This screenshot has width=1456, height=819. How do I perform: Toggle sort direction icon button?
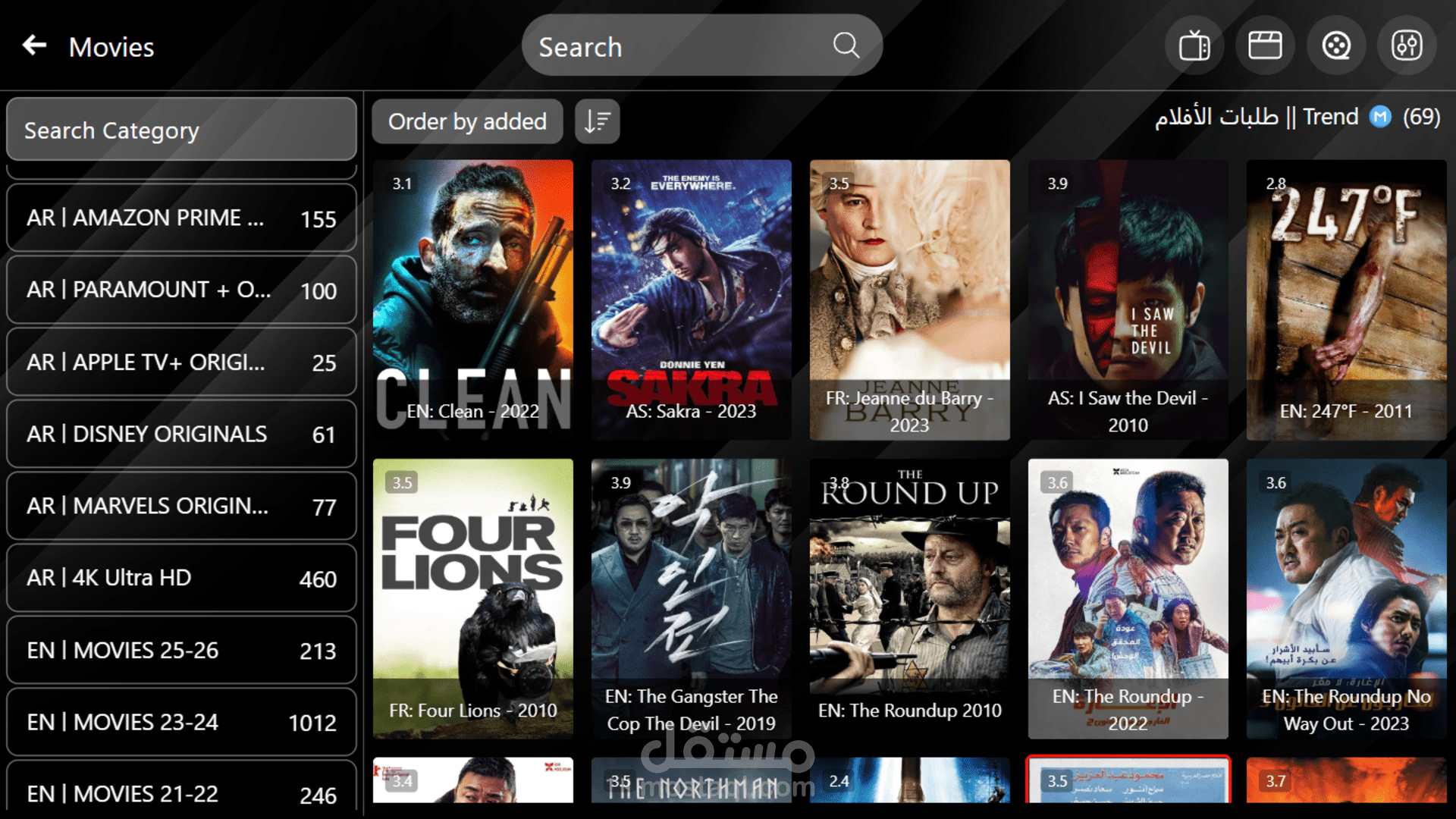tap(598, 121)
